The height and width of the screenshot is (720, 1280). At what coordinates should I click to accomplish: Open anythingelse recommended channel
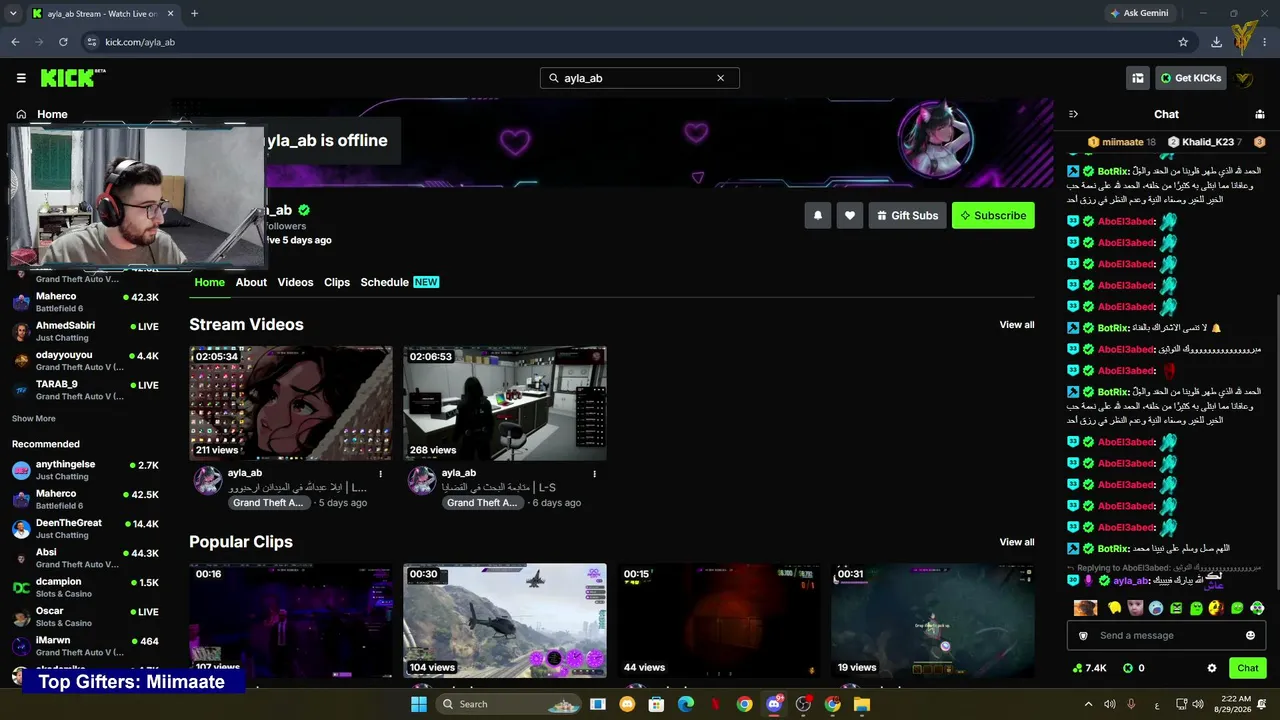[x=86, y=470]
